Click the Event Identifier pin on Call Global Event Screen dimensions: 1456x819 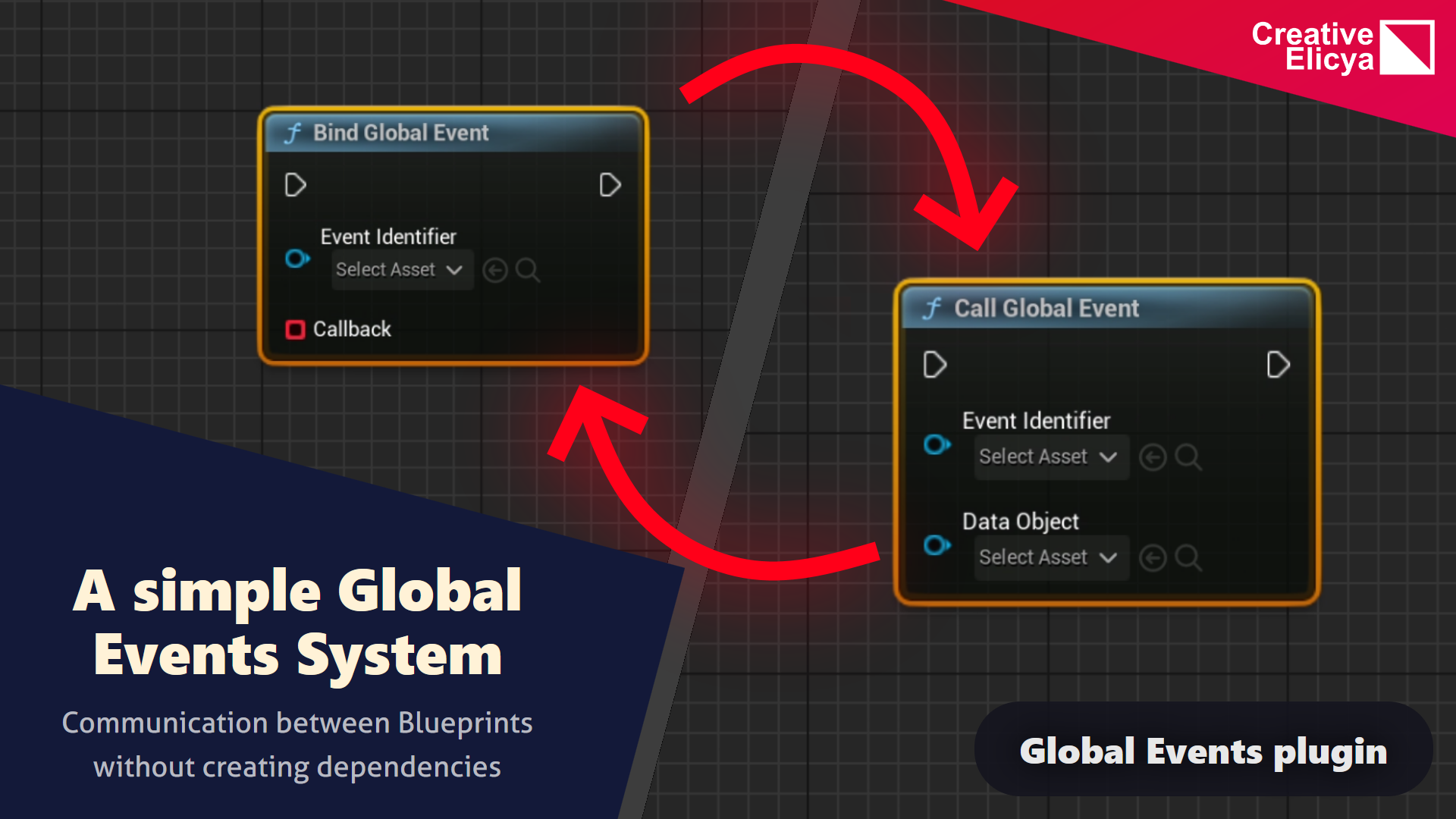tap(937, 445)
